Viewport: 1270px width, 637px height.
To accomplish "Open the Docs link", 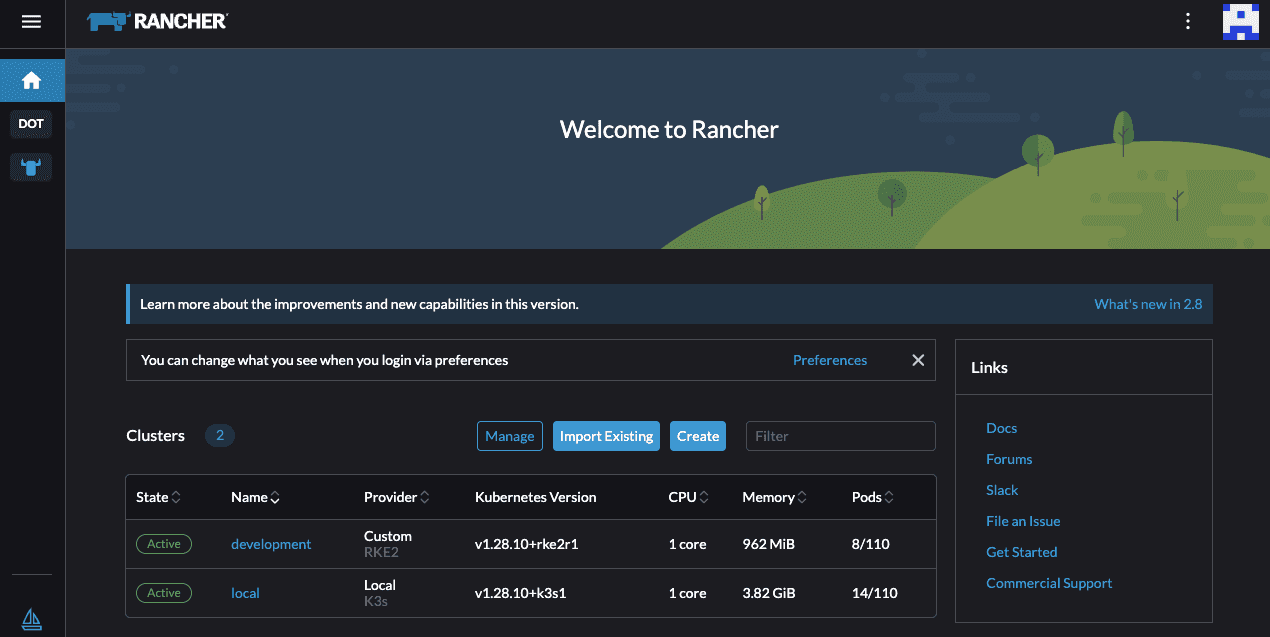I will (x=1001, y=428).
